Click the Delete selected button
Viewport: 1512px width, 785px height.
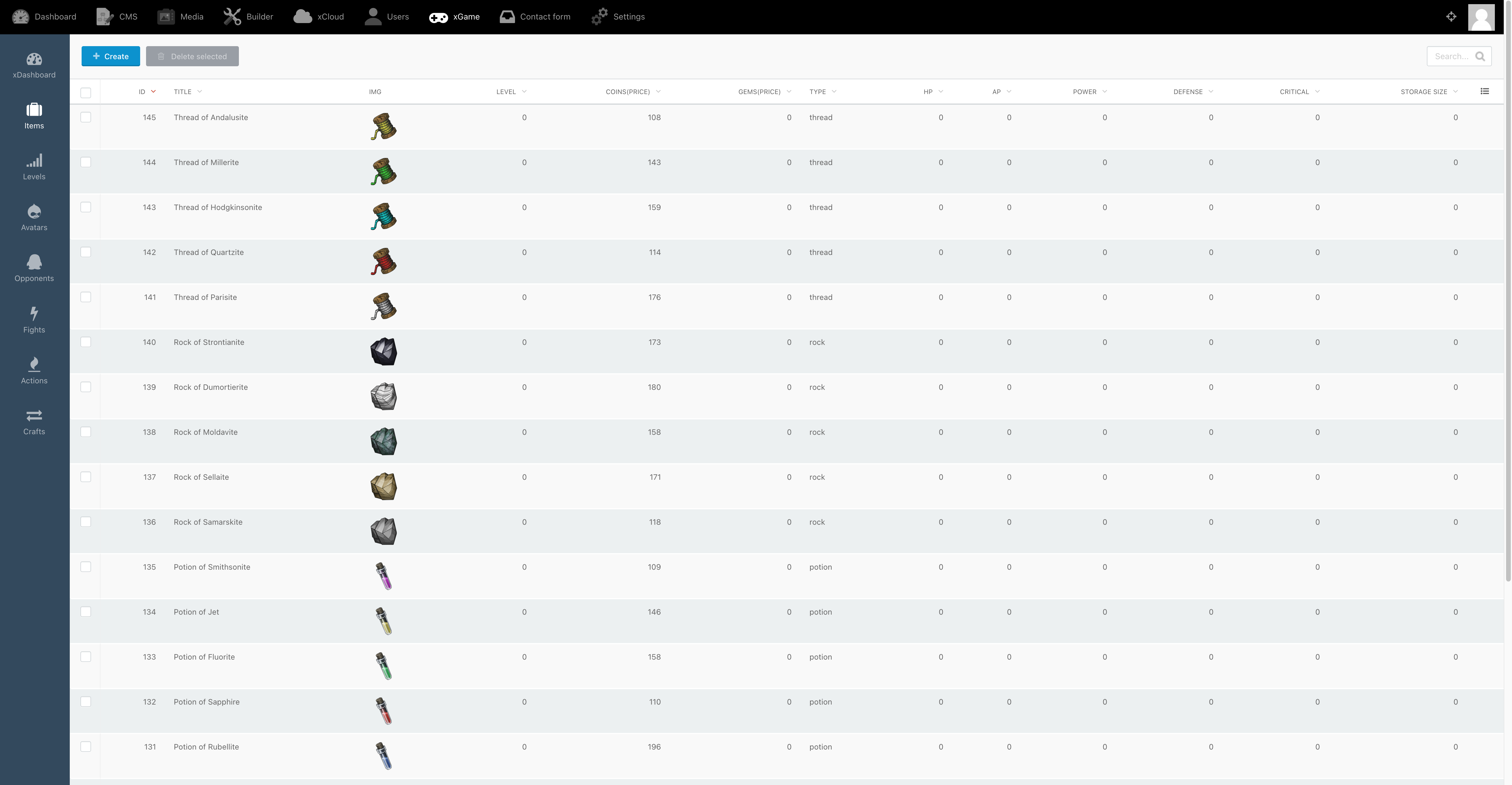[192, 56]
